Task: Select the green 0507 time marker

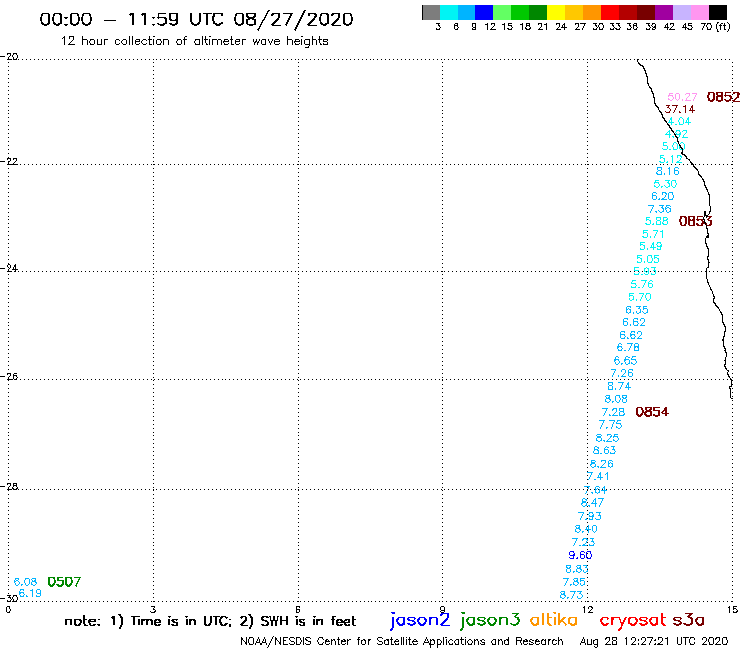Action: (x=64, y=582)
